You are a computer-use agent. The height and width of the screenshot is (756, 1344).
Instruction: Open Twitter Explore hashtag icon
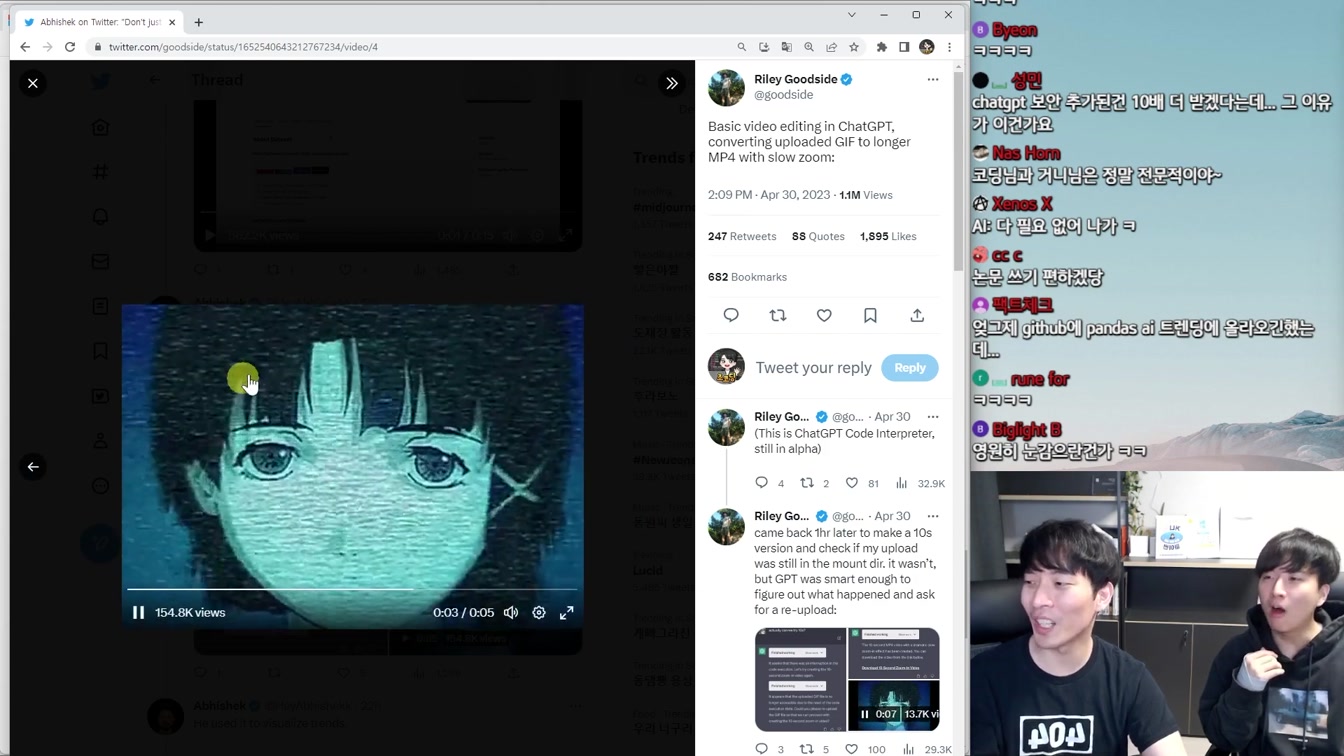click(x=100, y=172)
